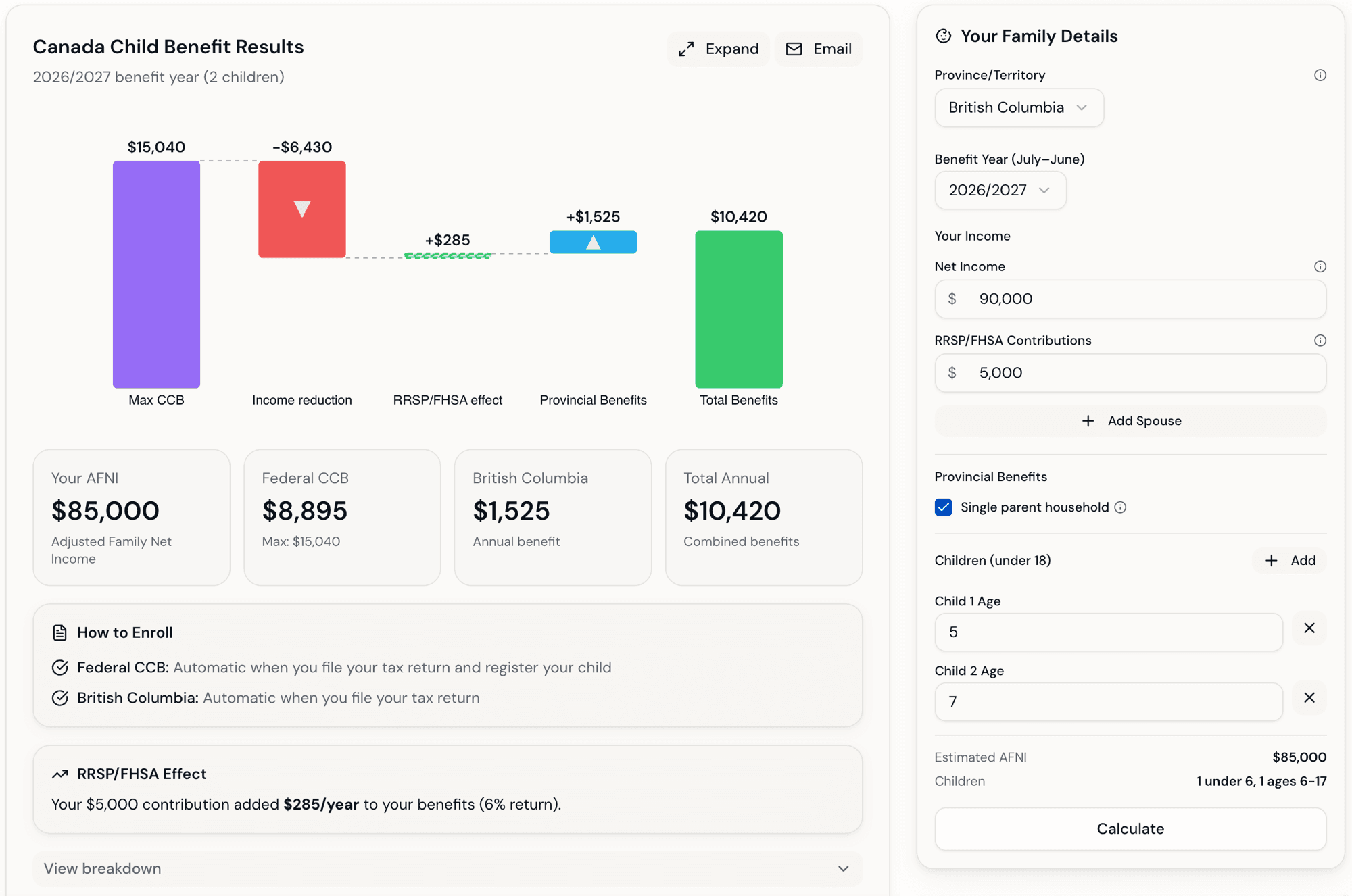Click the British Columbia $1,525 card
The width and height of the screenshot is (1352, 896).
pyautogui.click(x=553, y=518)
